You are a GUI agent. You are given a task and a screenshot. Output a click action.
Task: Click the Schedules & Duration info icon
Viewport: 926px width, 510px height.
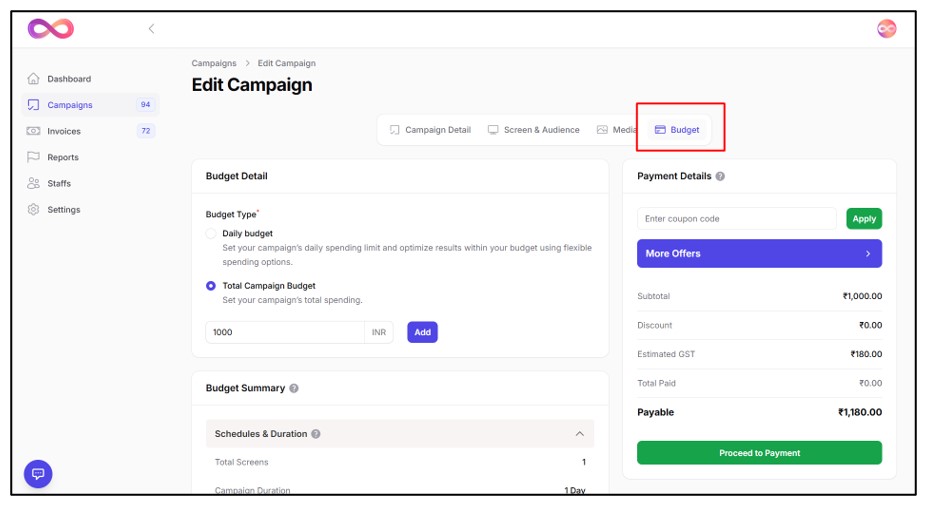[x=316, y=434]
